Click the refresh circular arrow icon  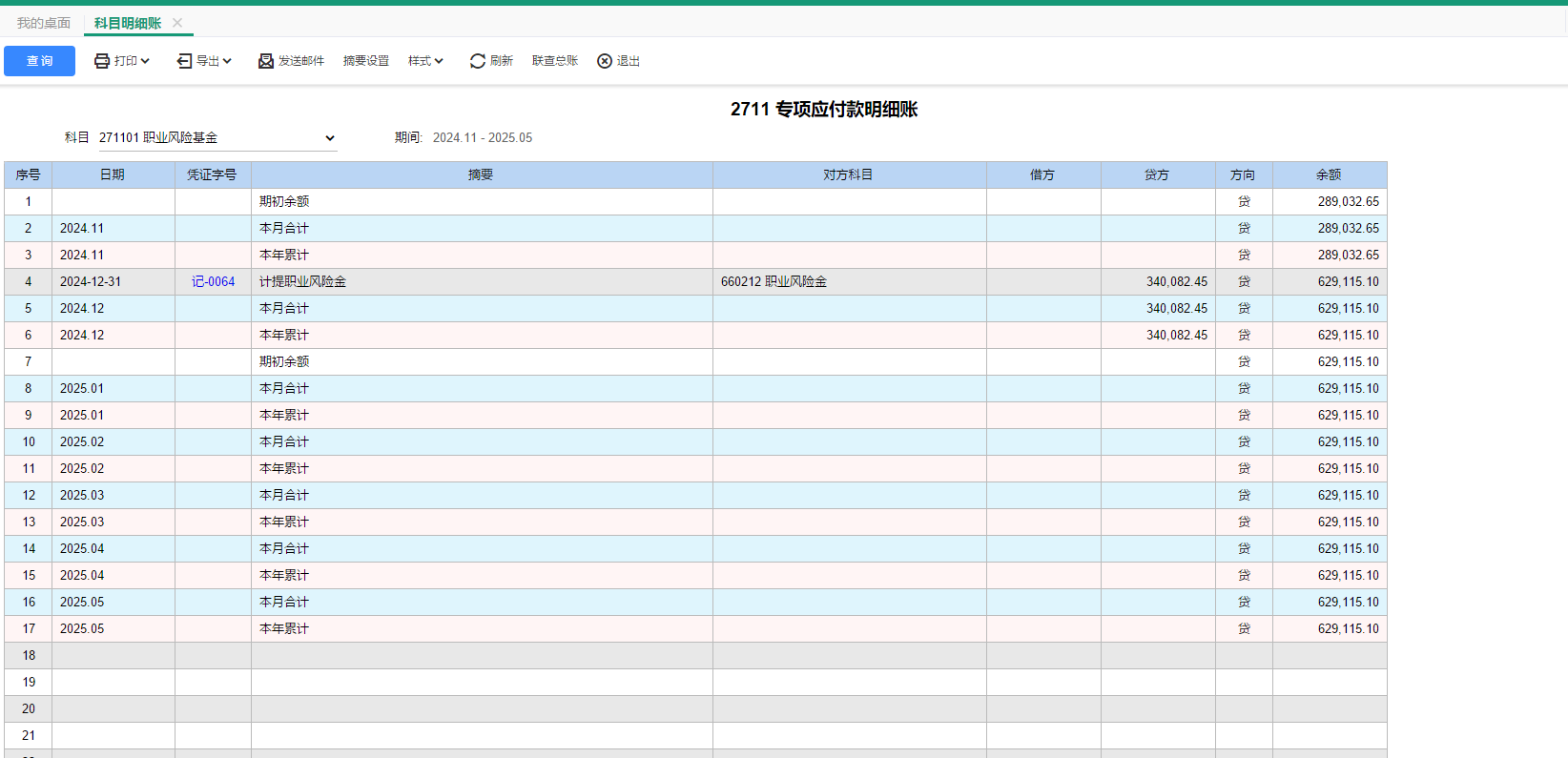[477, 61]
